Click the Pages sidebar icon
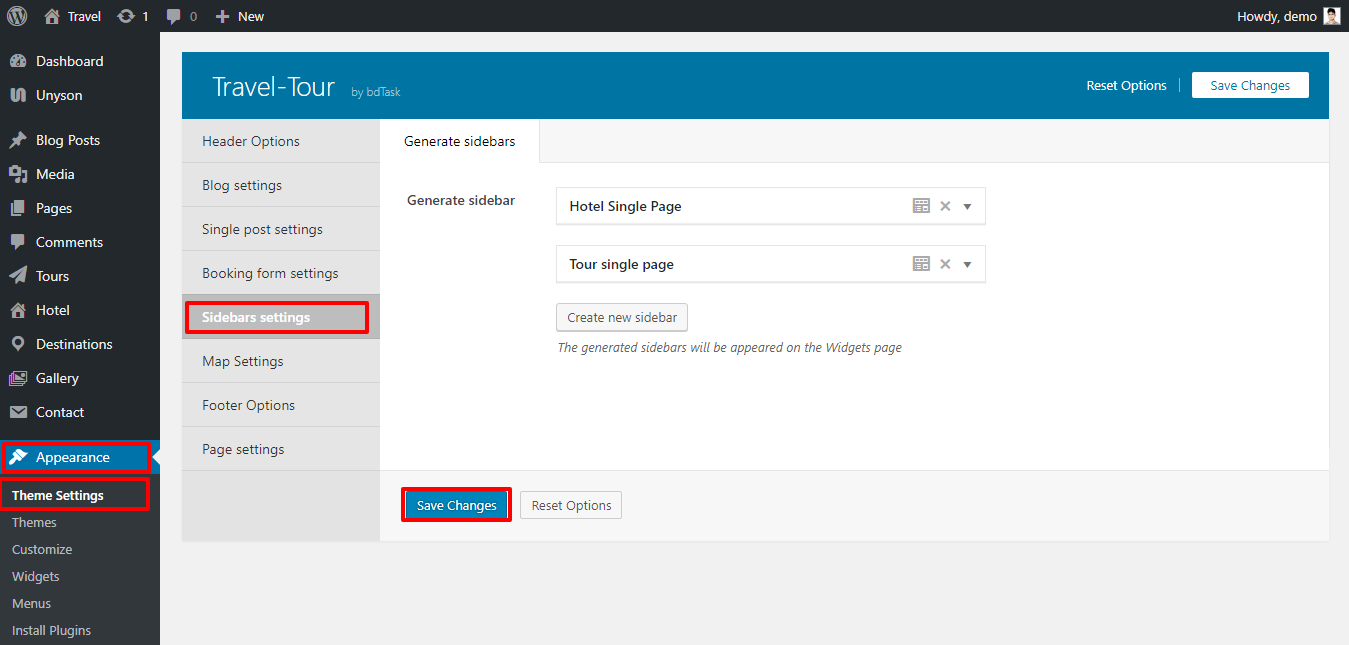Screen dimensions: 1349x645 click(x=18, y=208)
